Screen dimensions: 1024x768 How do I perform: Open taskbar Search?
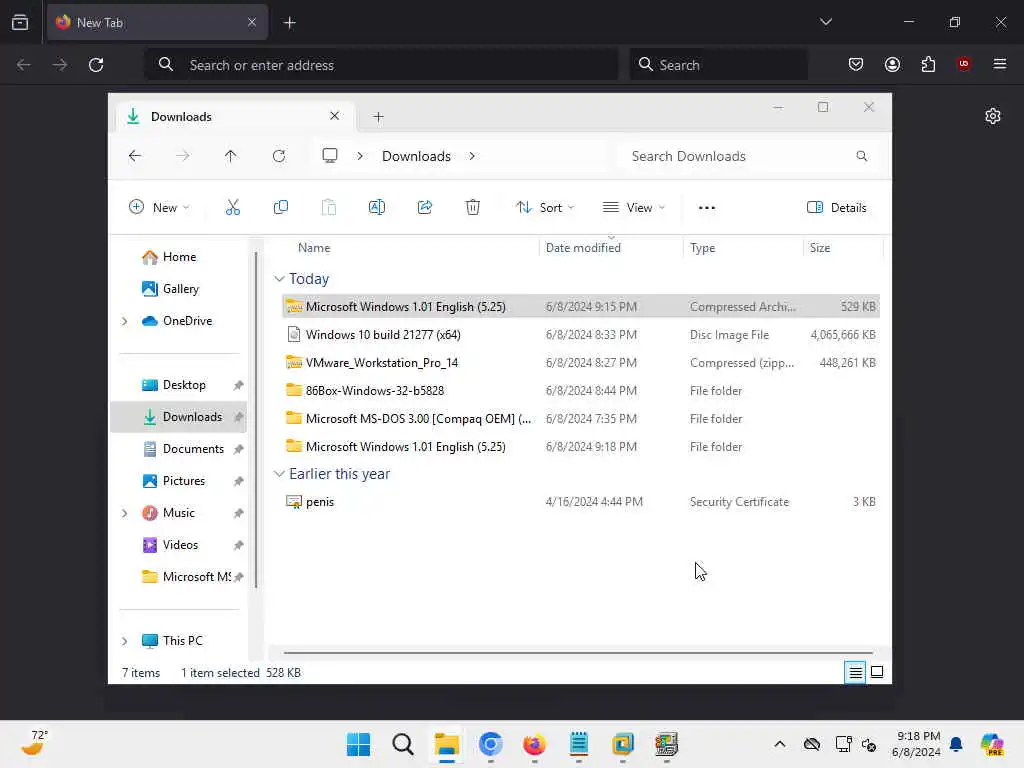(x=403, y=744)
